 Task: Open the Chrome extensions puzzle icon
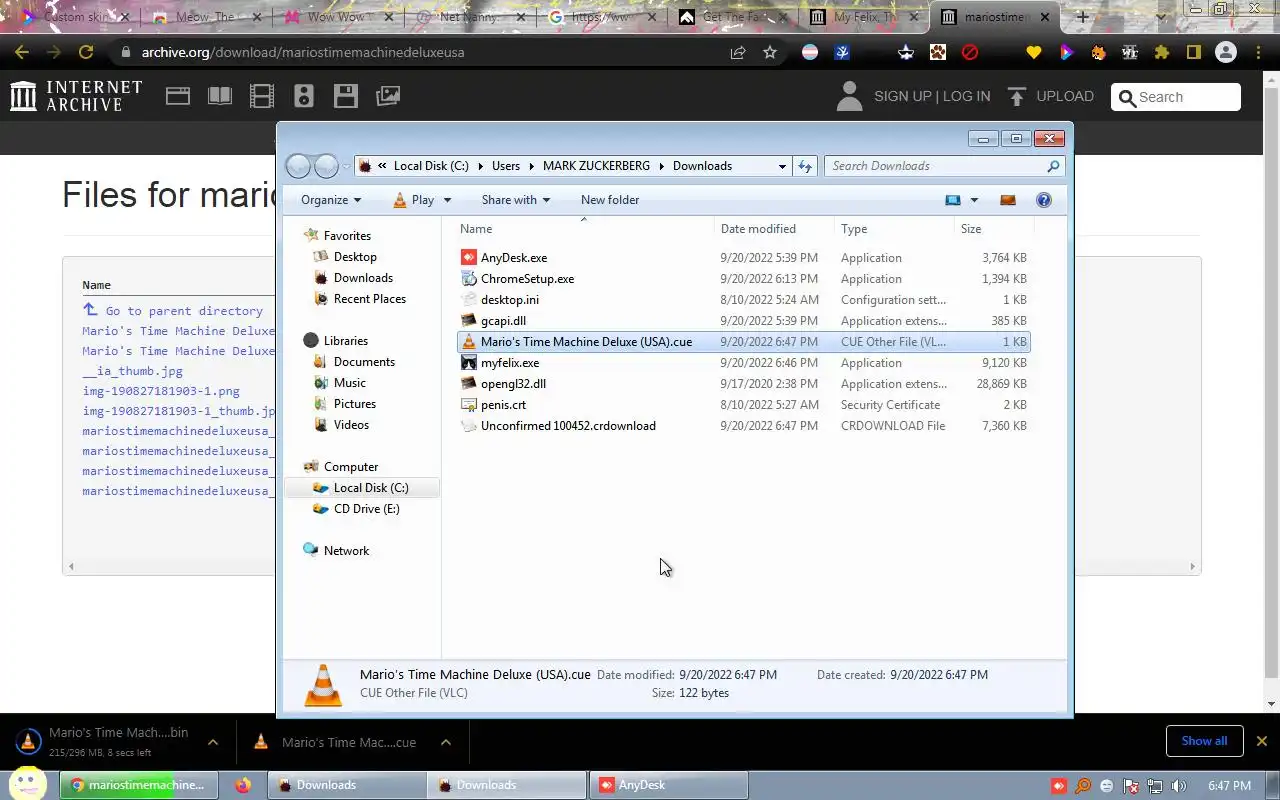click(x=1162, y=52)
